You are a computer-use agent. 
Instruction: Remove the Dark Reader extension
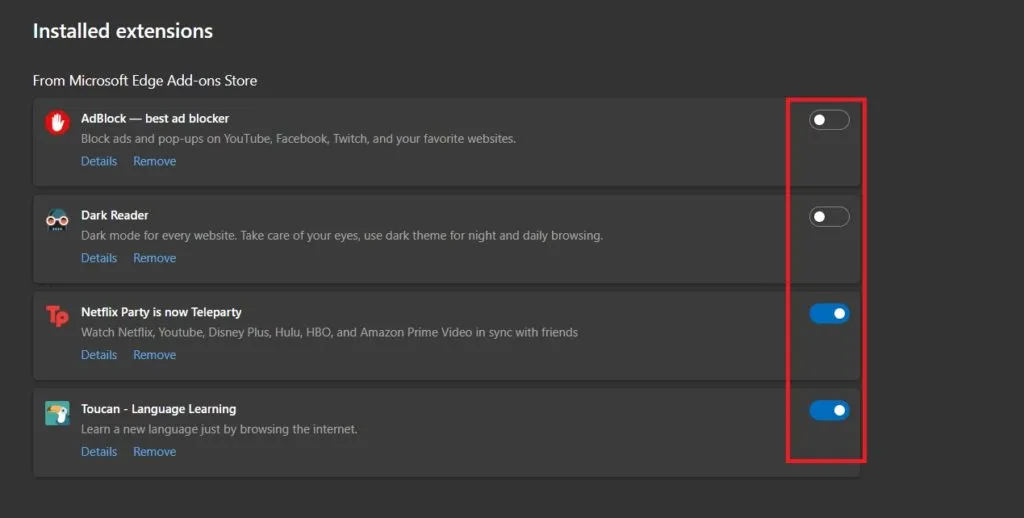[154, 258]
